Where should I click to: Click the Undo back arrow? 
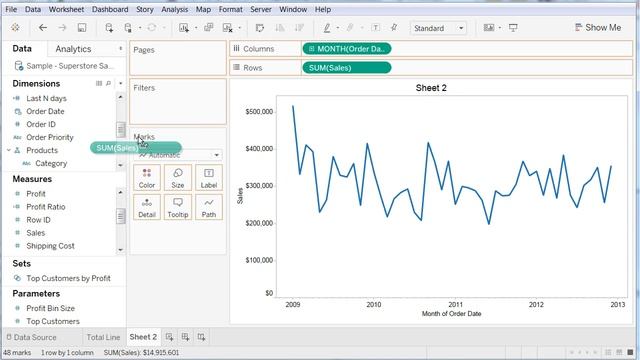tap(43, 28)
